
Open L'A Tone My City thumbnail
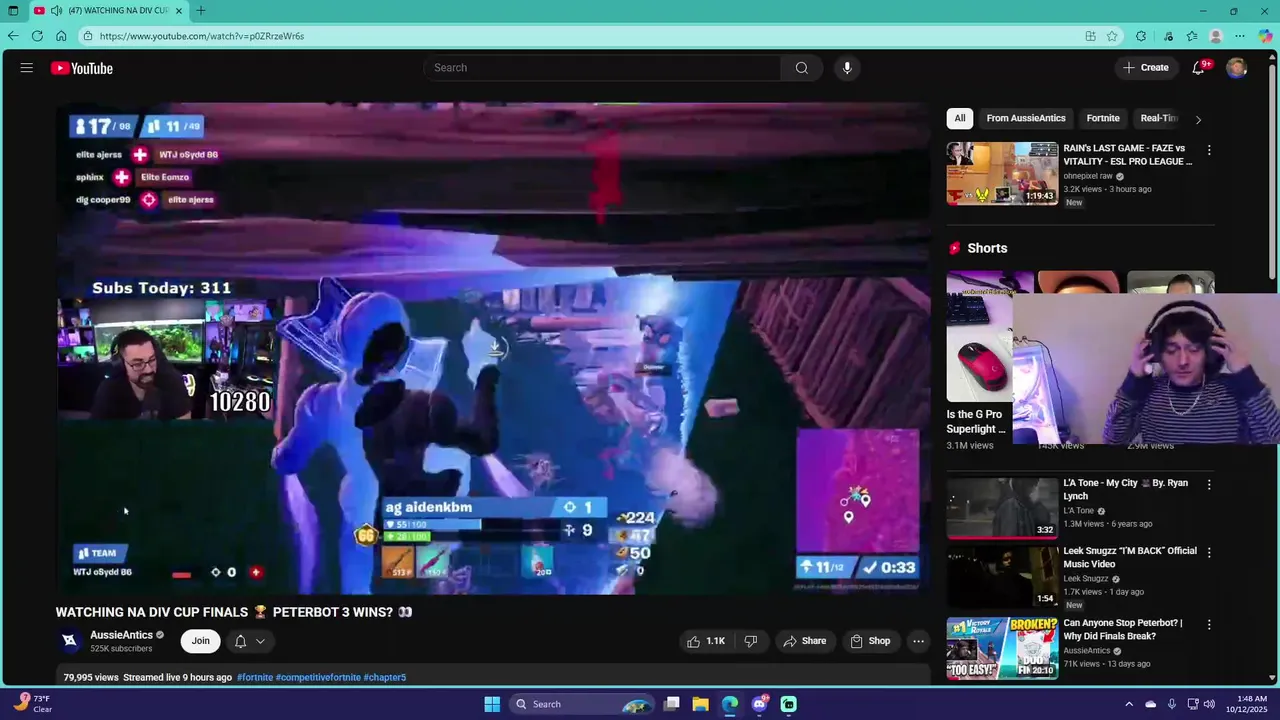click(1002, 508)
